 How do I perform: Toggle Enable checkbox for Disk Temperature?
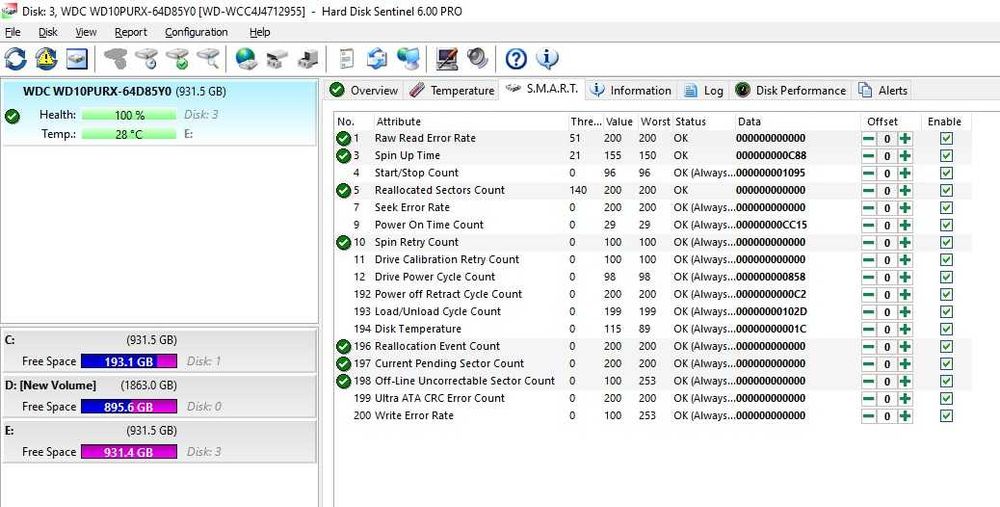click(946, 329)
